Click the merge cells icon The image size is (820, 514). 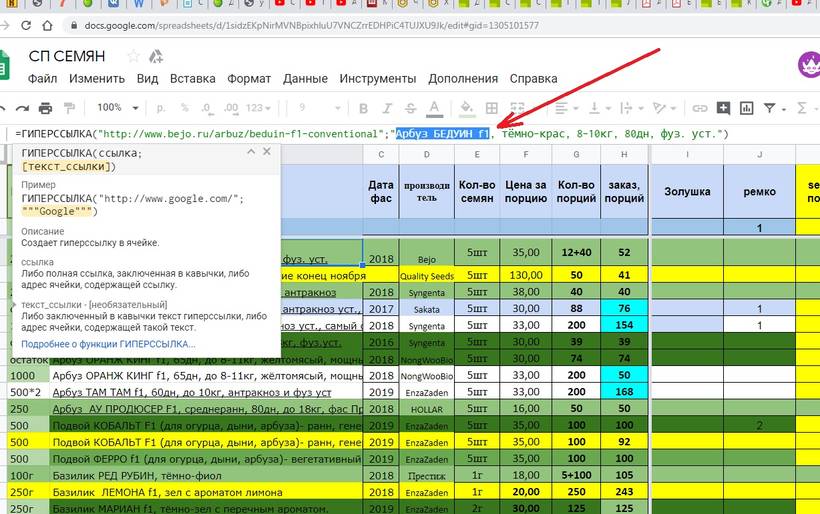(517, 108)
